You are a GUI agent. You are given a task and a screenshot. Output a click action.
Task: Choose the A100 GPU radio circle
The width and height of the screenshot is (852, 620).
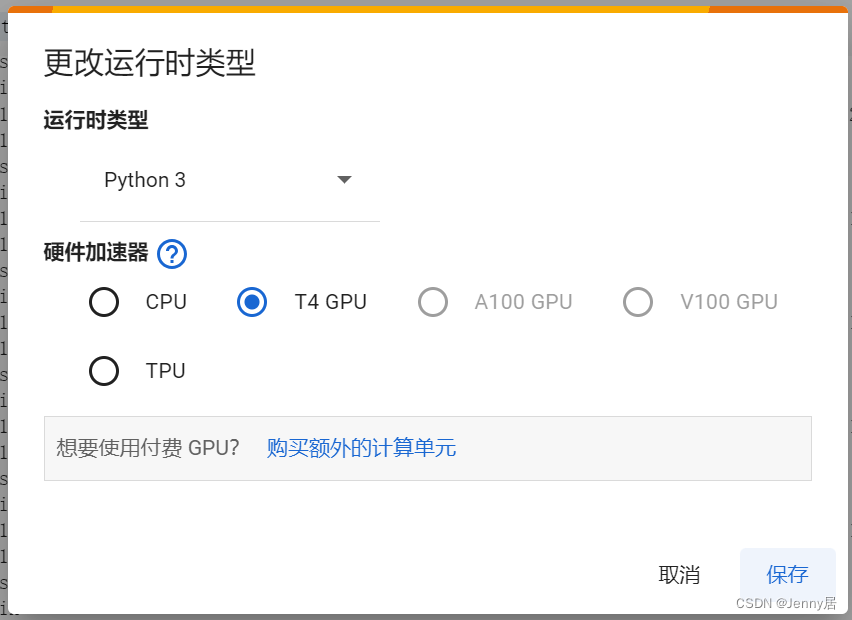(433, 302)
